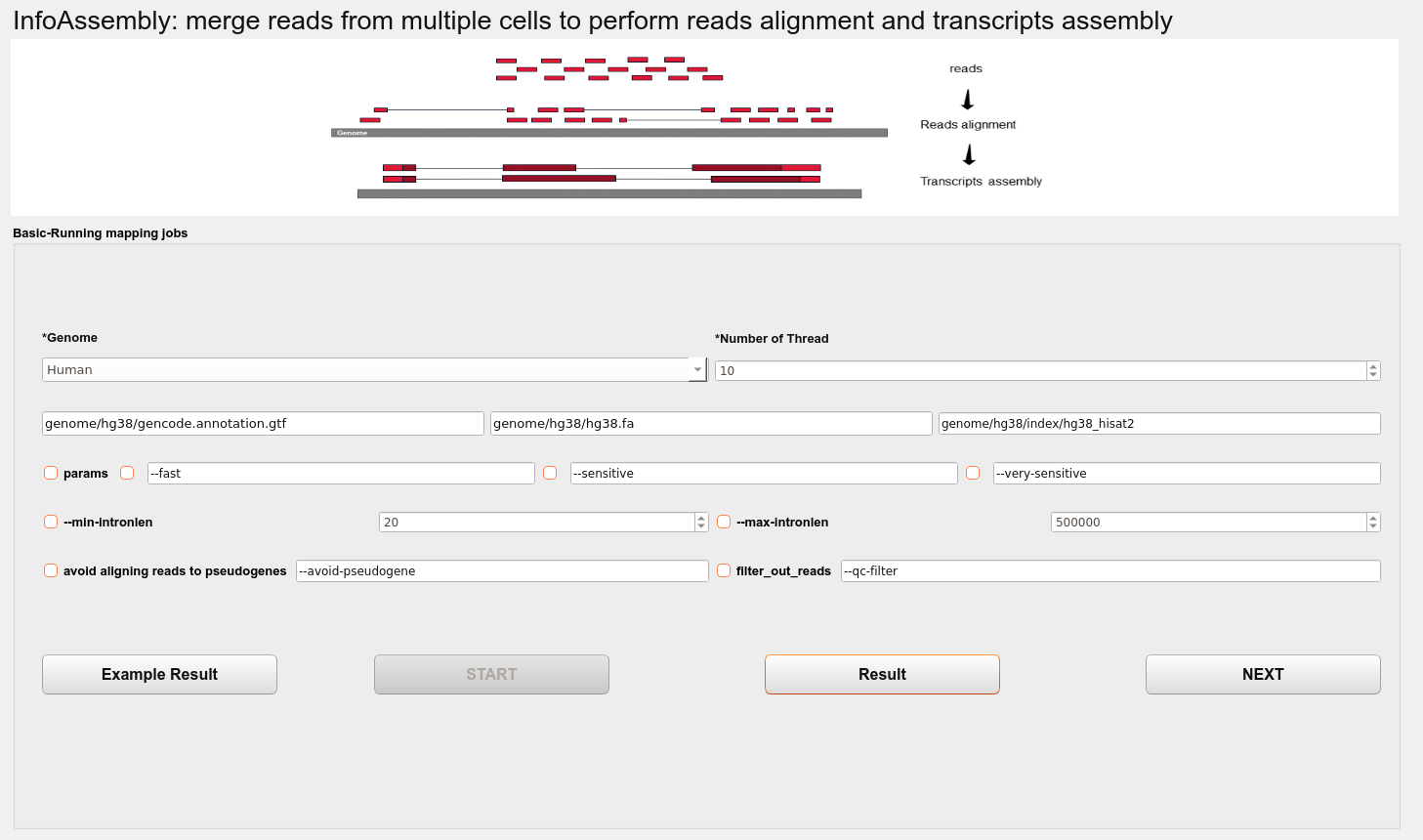The height and width of the screenshot is (840, 1423).
Task: Tick the checkbox beside --sensitive
Action: point(550,473)
